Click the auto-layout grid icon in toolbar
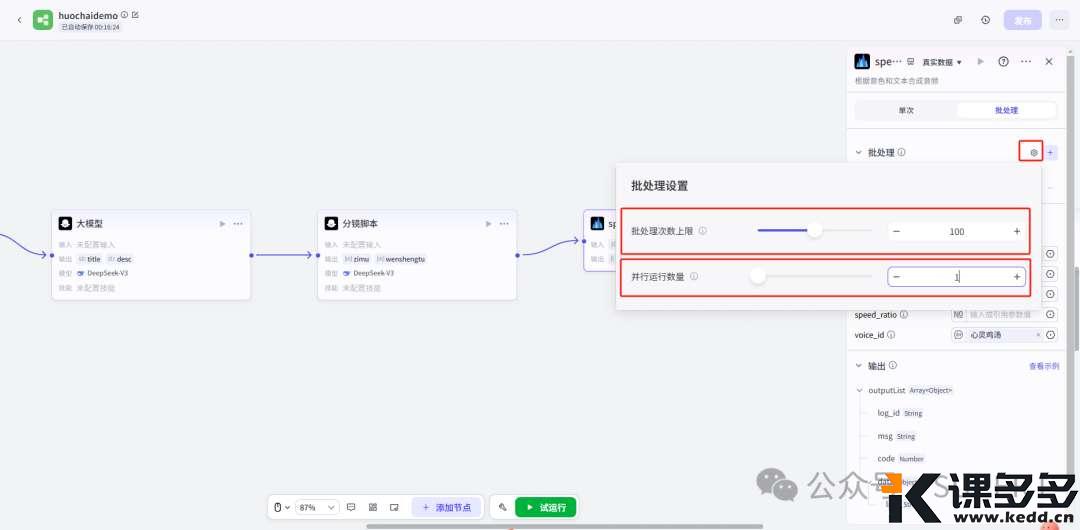The height and width of the screenshot is (530, 1080). [x=373, y=507]
